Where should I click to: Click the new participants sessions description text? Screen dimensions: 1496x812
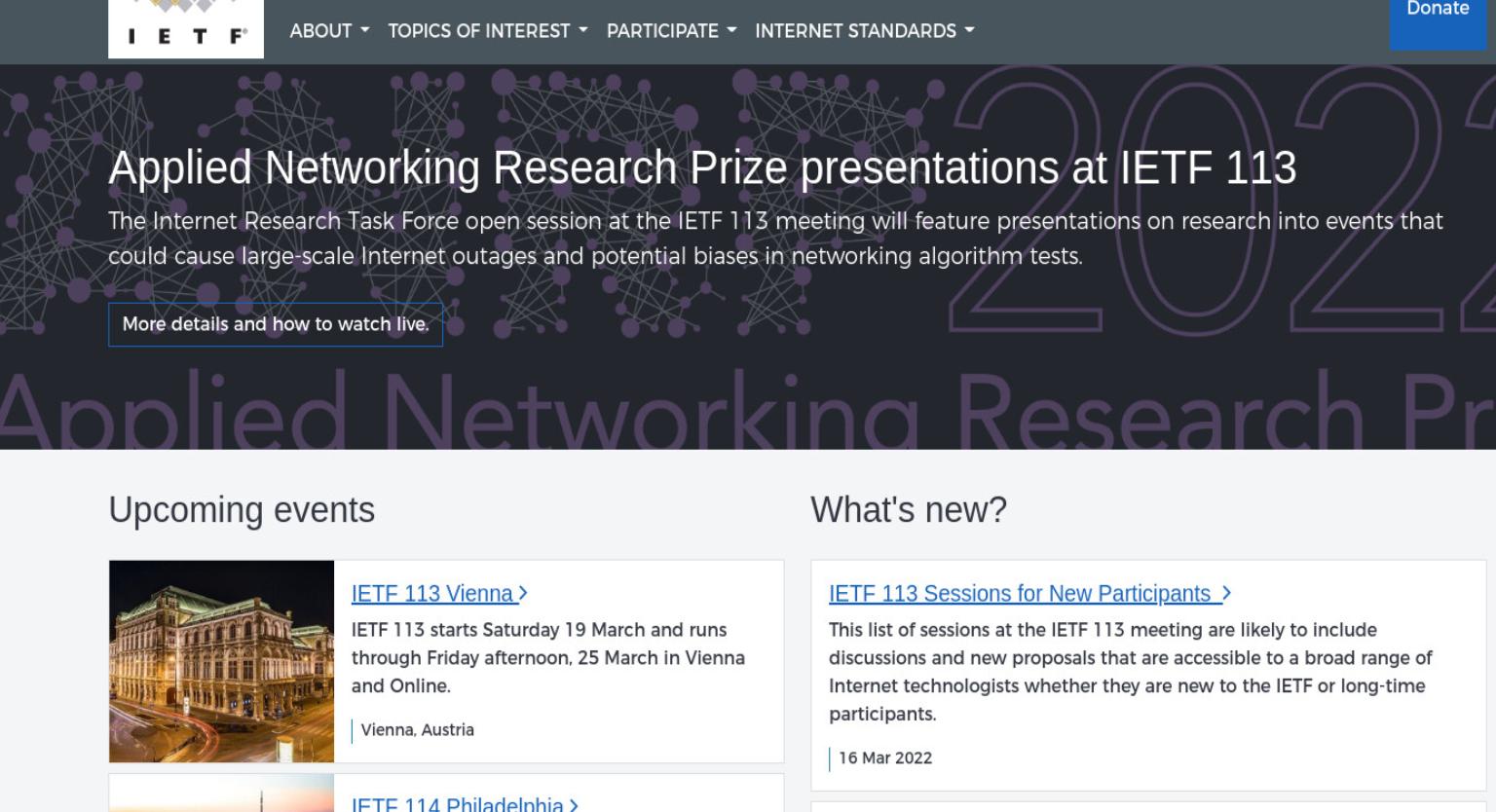coord(1131,672)
